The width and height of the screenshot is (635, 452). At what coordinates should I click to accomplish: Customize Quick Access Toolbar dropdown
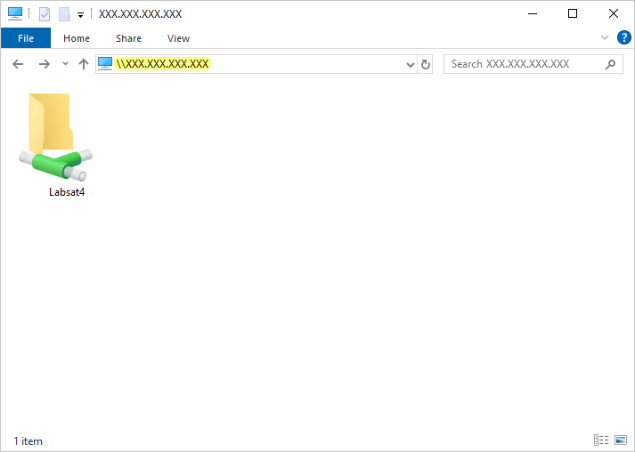coord(80,15)
